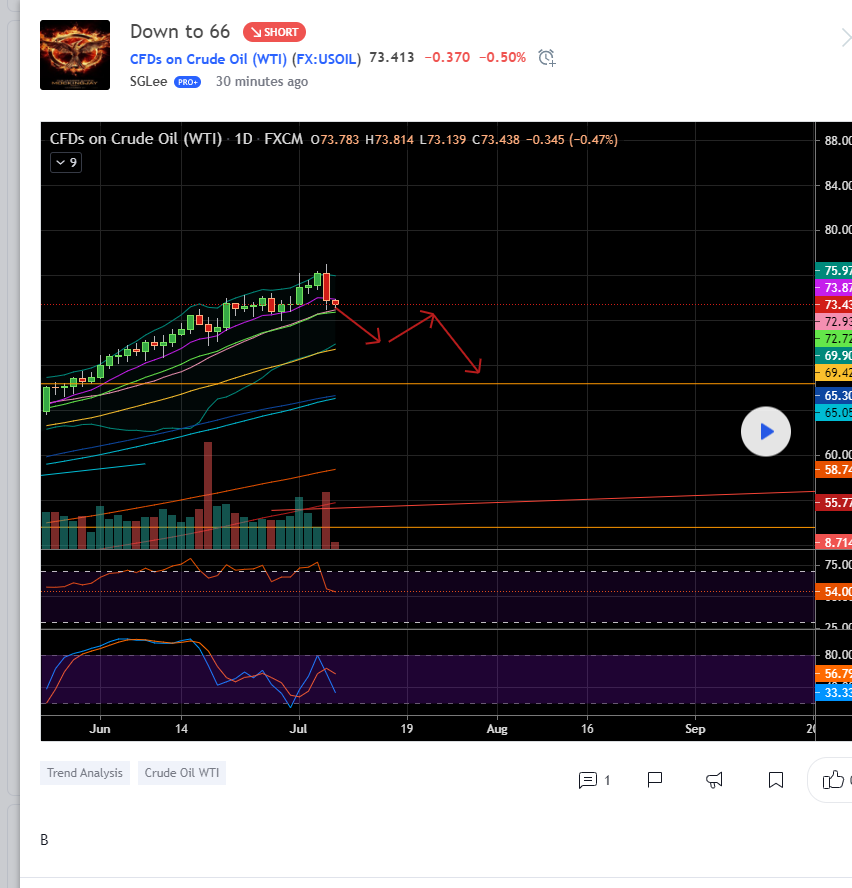This screenshot has width=852, height=888.
Task: Click the flag report icon
Action: [x=655, y=780]
